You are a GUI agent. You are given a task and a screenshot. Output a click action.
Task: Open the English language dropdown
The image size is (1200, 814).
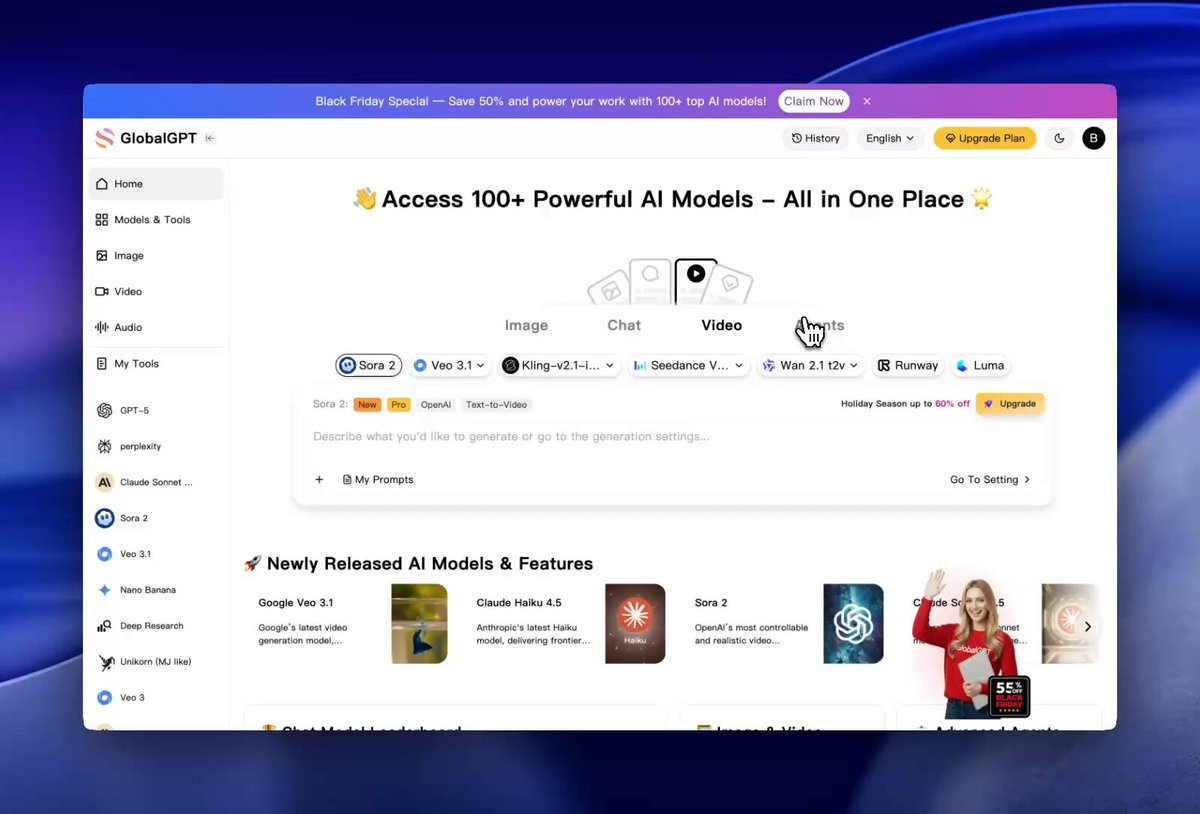tap(890, 138)
